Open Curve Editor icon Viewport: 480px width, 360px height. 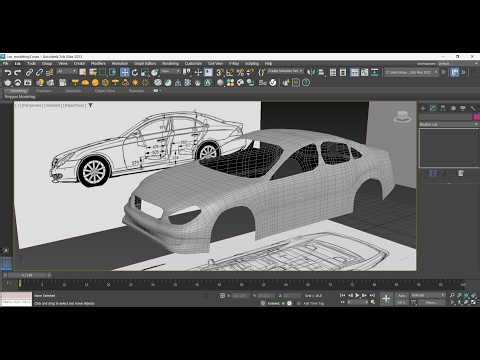[x=365, y=72]
